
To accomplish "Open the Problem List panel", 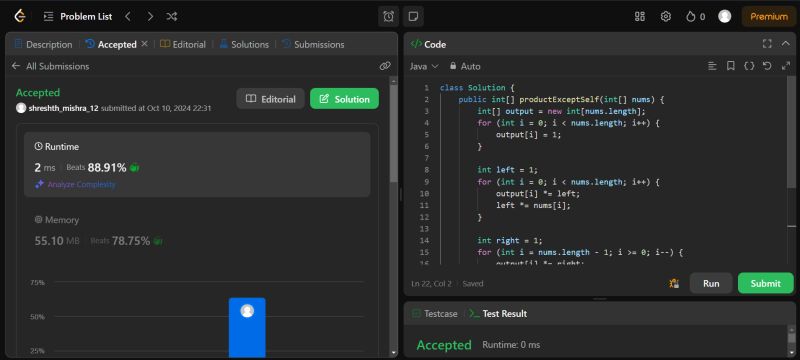I will [79, 16].
